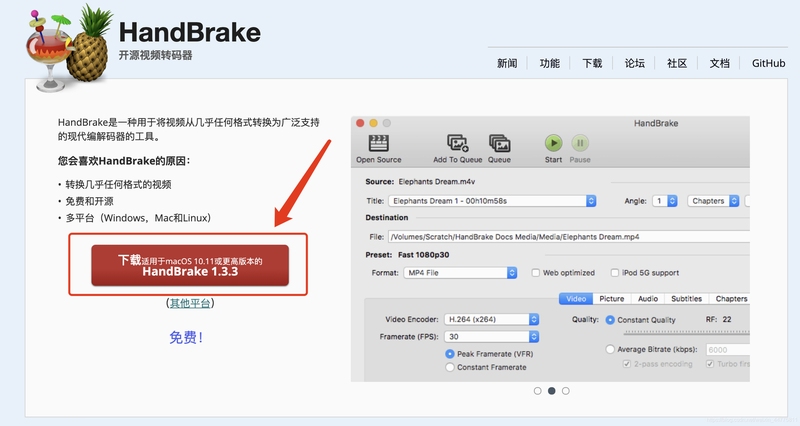Viewport: 800px width, 426px height.
Task: Select the Peak Framerate (VFR) radio button
Action: click(449, 354)
